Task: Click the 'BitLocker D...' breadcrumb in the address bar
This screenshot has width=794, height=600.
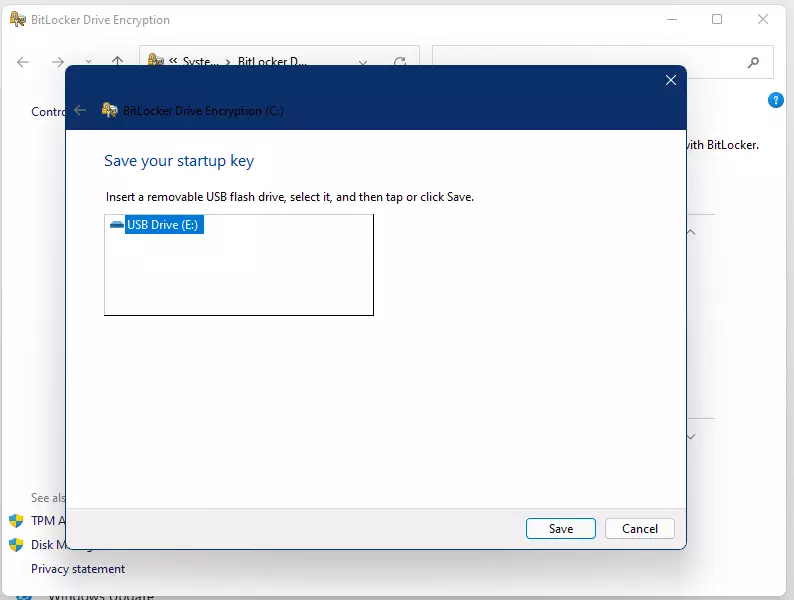Action: [x=272, y=61]
